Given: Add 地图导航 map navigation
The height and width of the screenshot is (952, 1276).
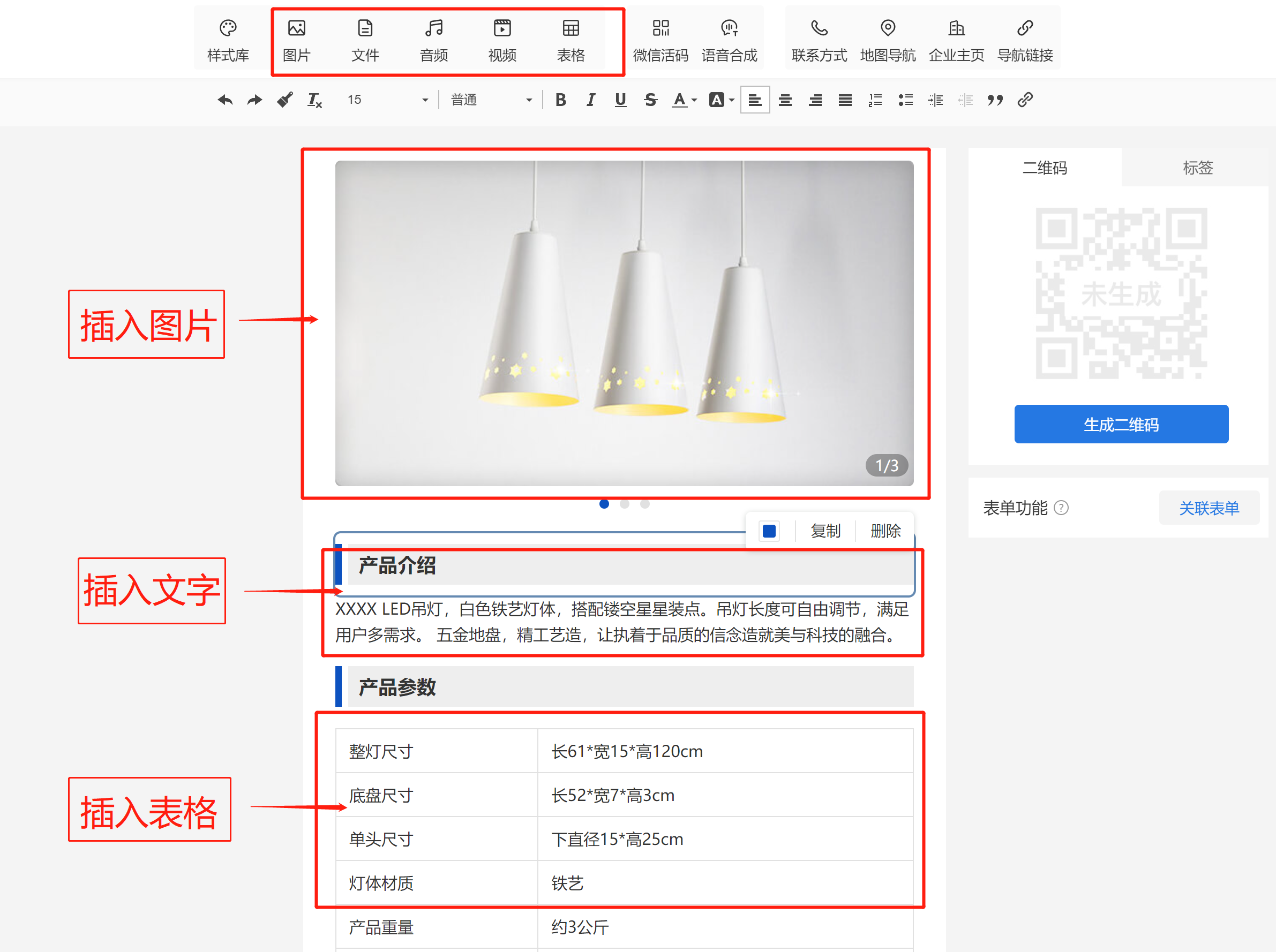Looking at the screenshot, I should pyautogui.click(x=888, y=39).
